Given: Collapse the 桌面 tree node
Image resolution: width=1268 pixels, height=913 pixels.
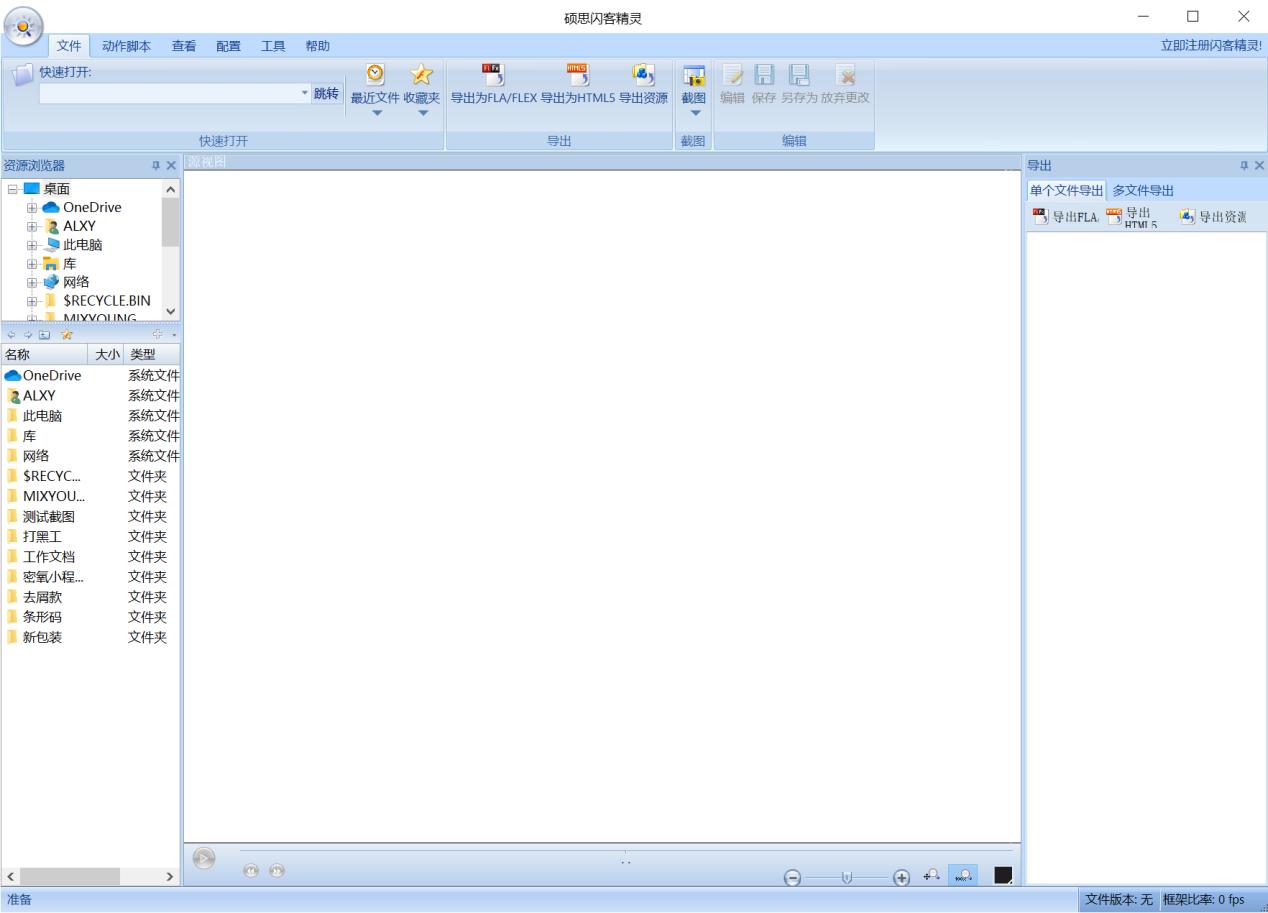Looking at the screenshot, I should pos(11,189).
